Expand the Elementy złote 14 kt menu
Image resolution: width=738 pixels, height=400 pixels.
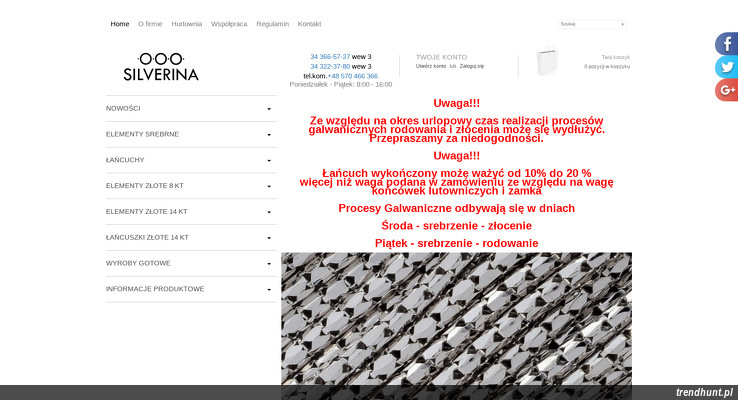click(190, 212)
